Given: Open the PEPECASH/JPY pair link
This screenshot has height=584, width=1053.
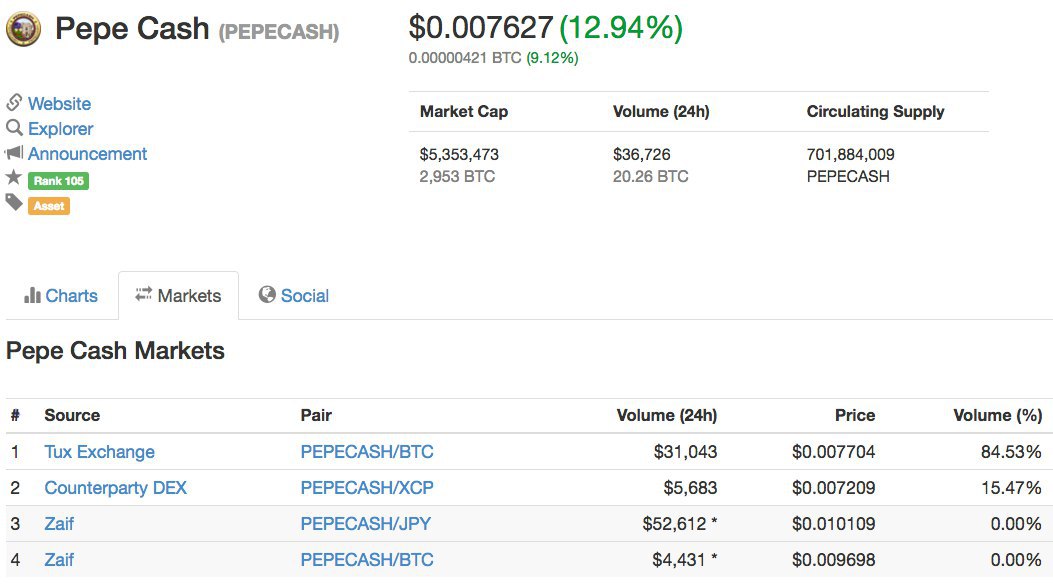Looking at the screenshot, I should tap(366, 524).
